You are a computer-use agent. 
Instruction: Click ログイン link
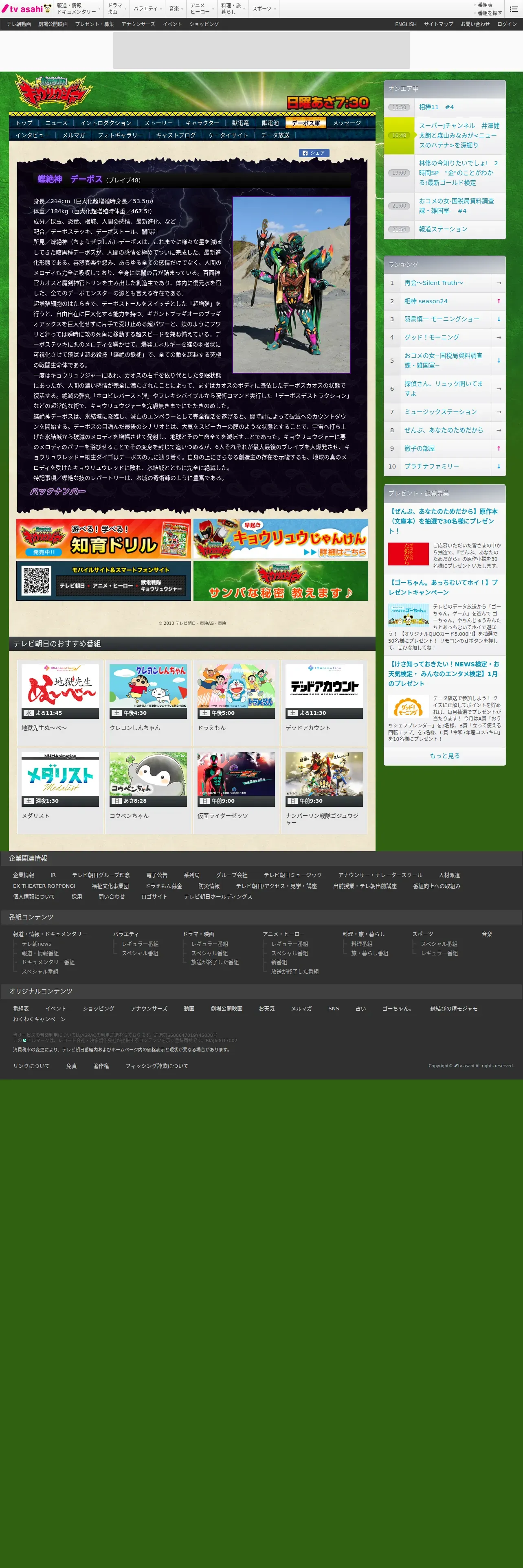(507, 24)
